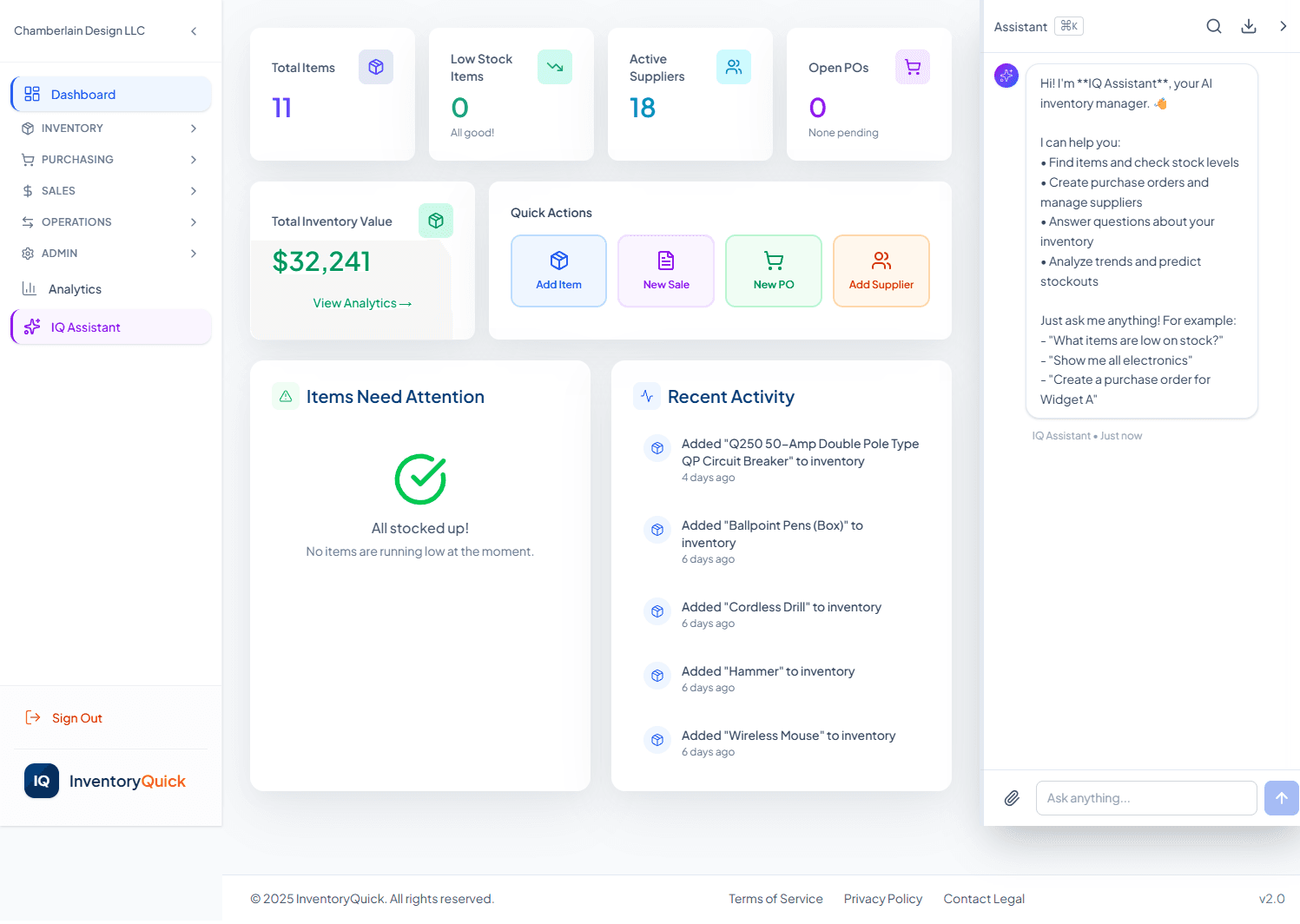Open the Privacy Policy page
This screenshot has height=924, width=1300.
(882, 899)
